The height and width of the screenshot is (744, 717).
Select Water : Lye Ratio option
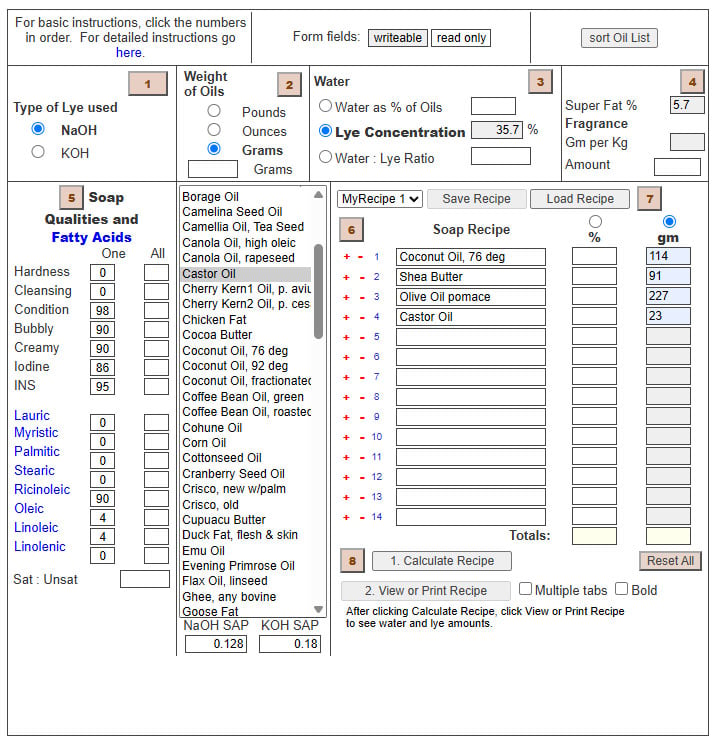pyautogui.click(x=325, y=157)
